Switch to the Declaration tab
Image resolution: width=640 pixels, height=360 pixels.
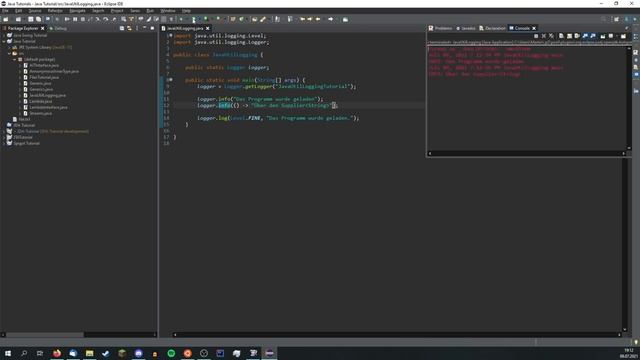point(492,28)
